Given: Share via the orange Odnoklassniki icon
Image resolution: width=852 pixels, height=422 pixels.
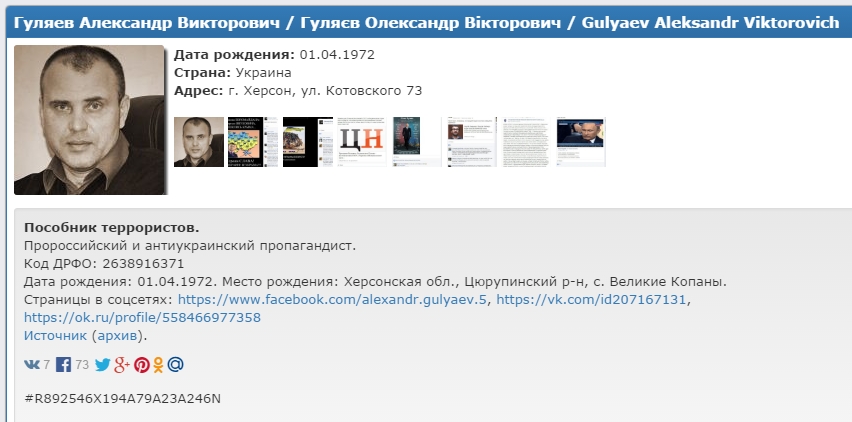Looking at the screenshot, I should [x=158, y=365].
